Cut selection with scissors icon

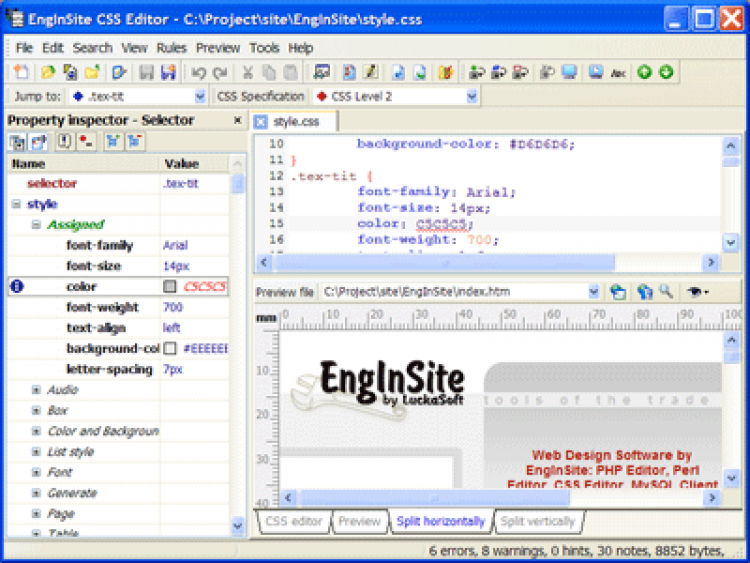(247, 73)
